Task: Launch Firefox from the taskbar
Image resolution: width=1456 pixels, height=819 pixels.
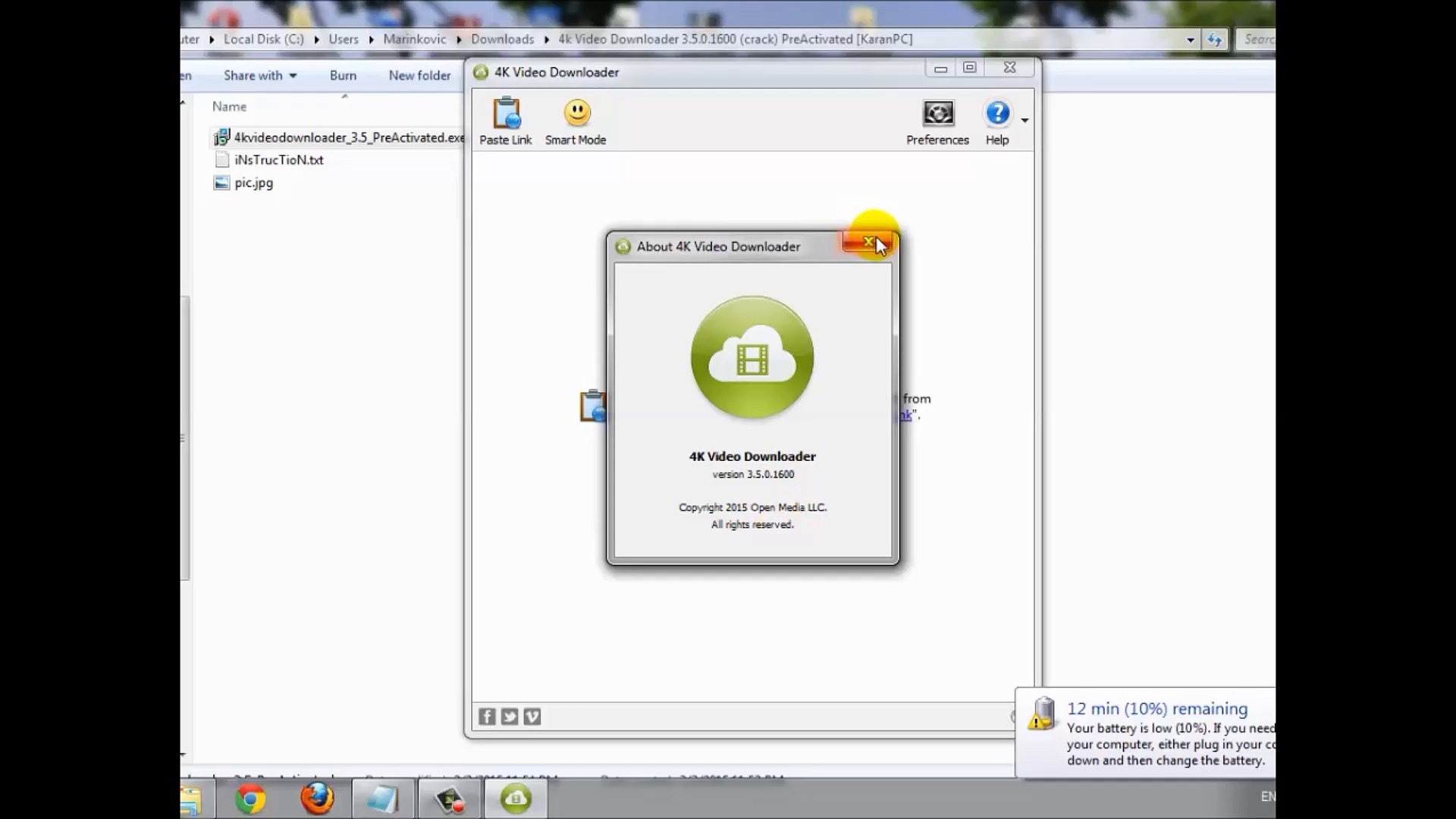Action: (318, 799)
